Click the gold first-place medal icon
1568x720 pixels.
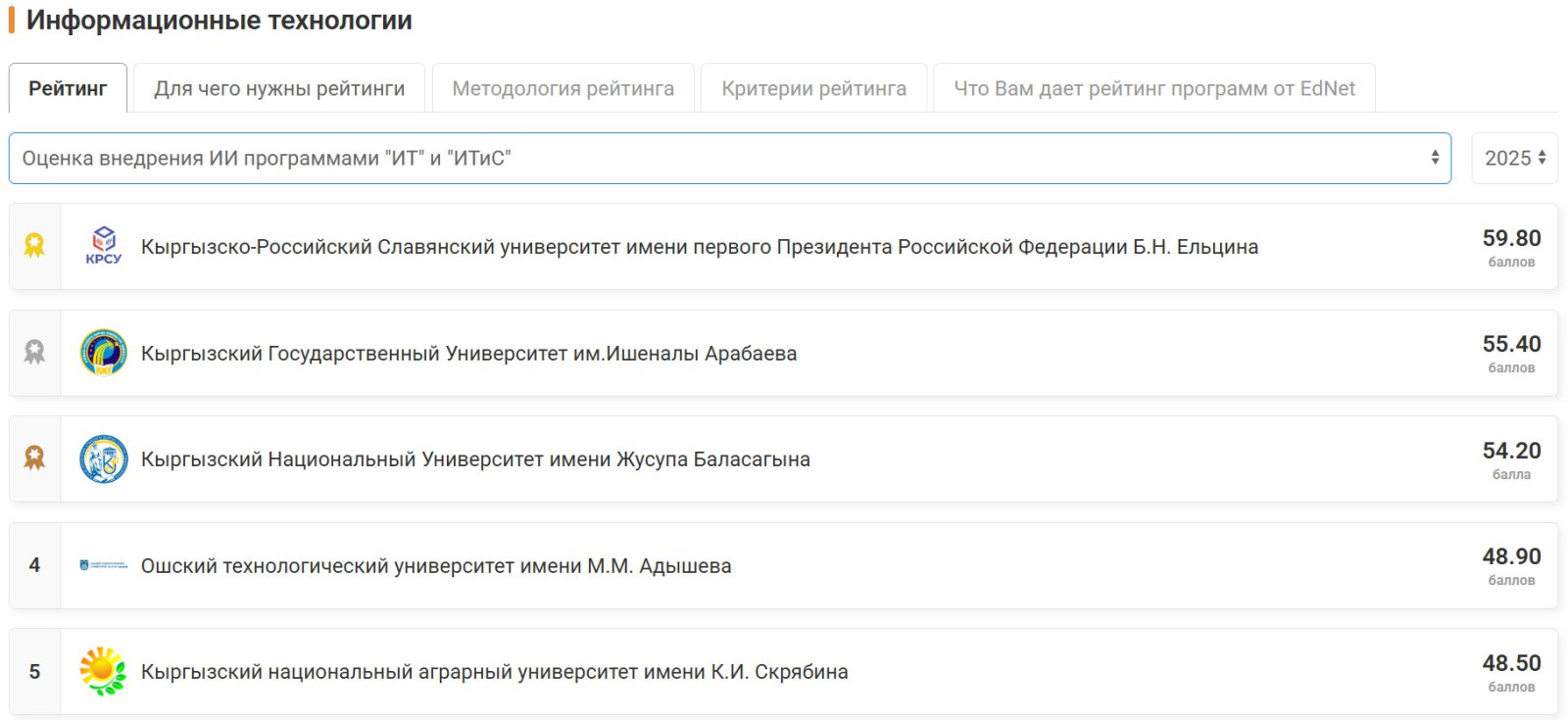[34, 245]
